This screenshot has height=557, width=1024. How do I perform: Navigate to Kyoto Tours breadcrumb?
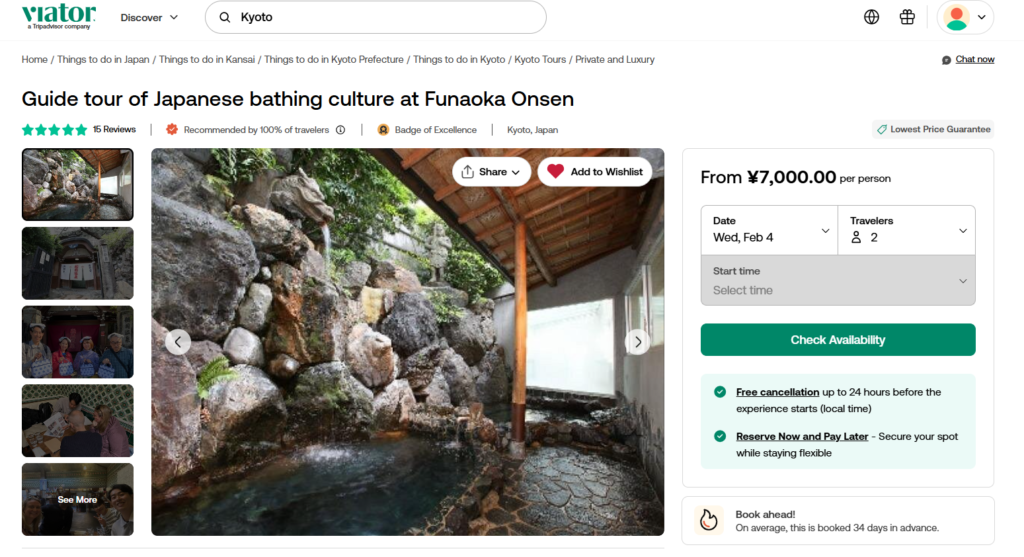pos(540,60)
